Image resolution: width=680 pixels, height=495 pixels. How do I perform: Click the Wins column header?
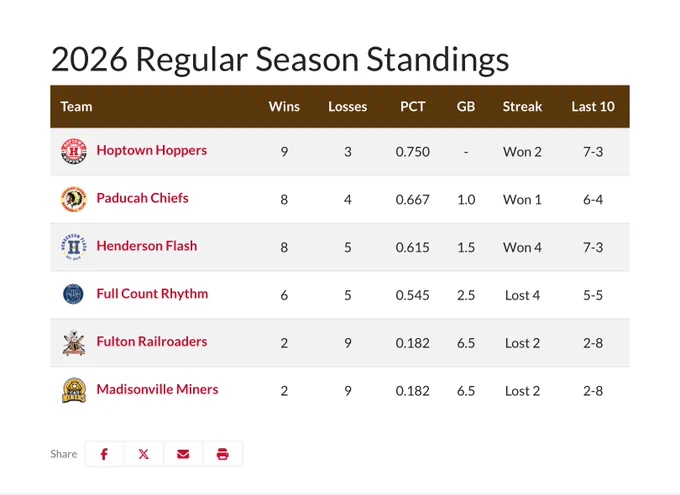pos(284,106)
